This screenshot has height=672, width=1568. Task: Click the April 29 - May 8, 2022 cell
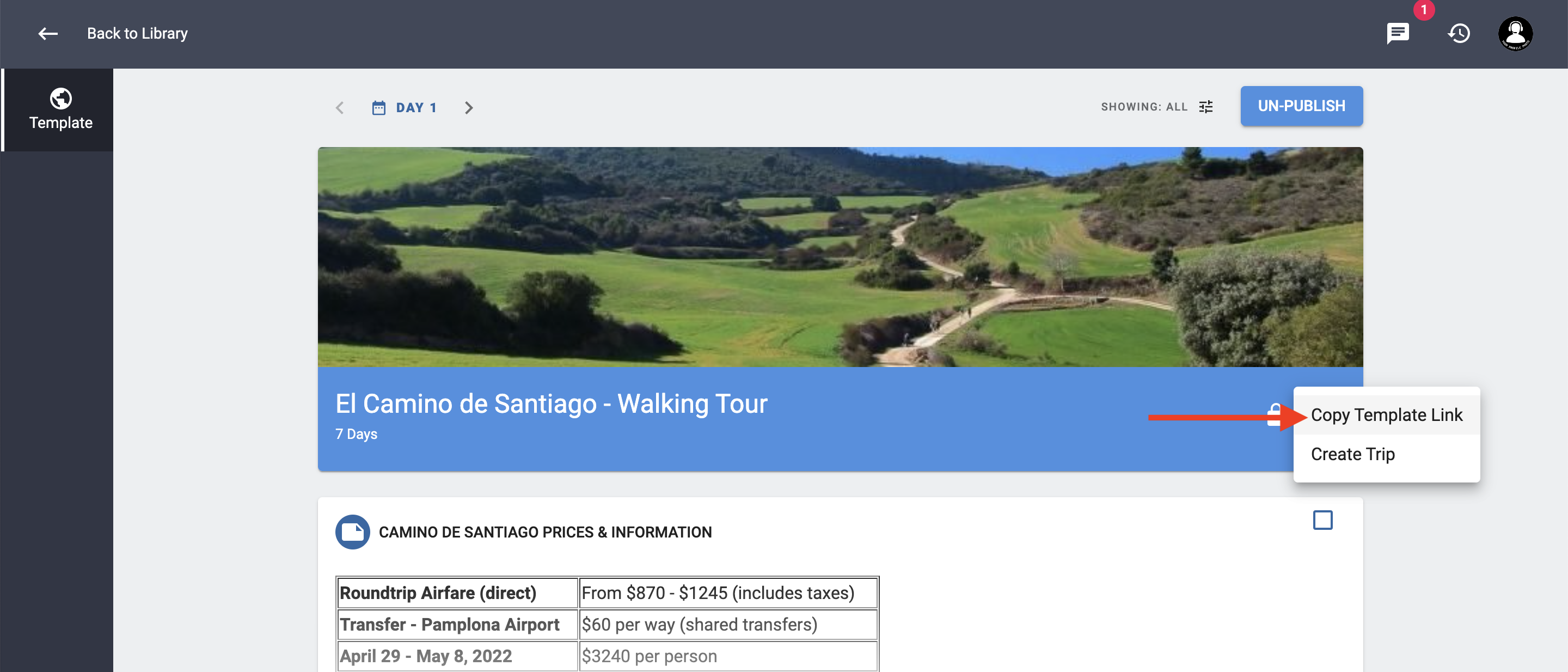click(457, 656)
